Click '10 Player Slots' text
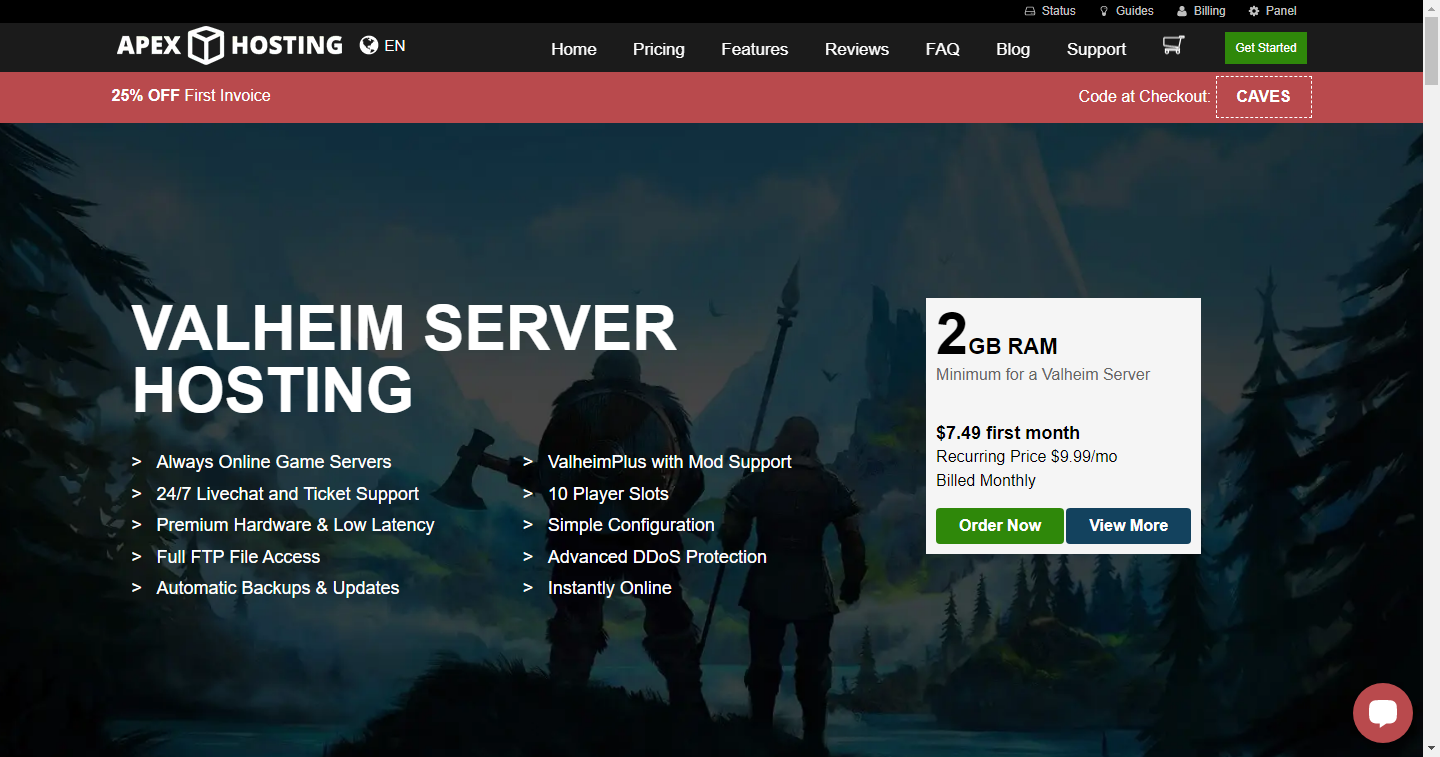The height and width of the screenshot is (757, 1440). click(608, 494)
